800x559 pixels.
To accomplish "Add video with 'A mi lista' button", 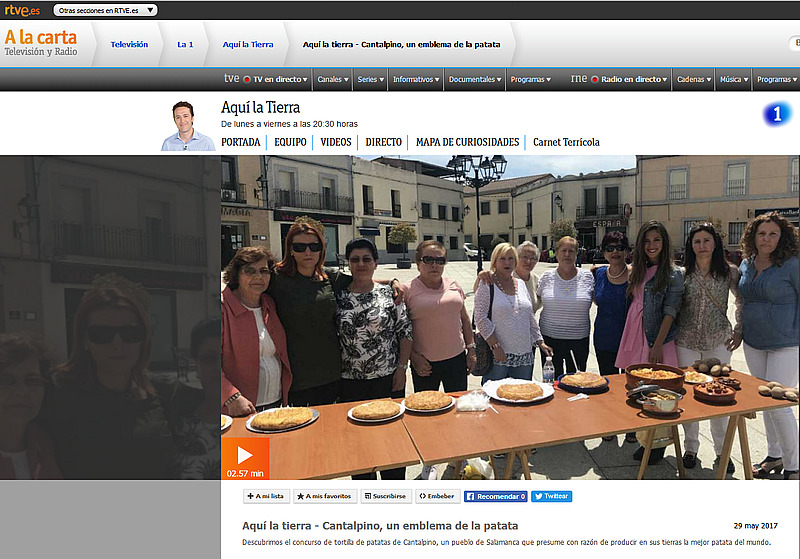I will [266, 496].
